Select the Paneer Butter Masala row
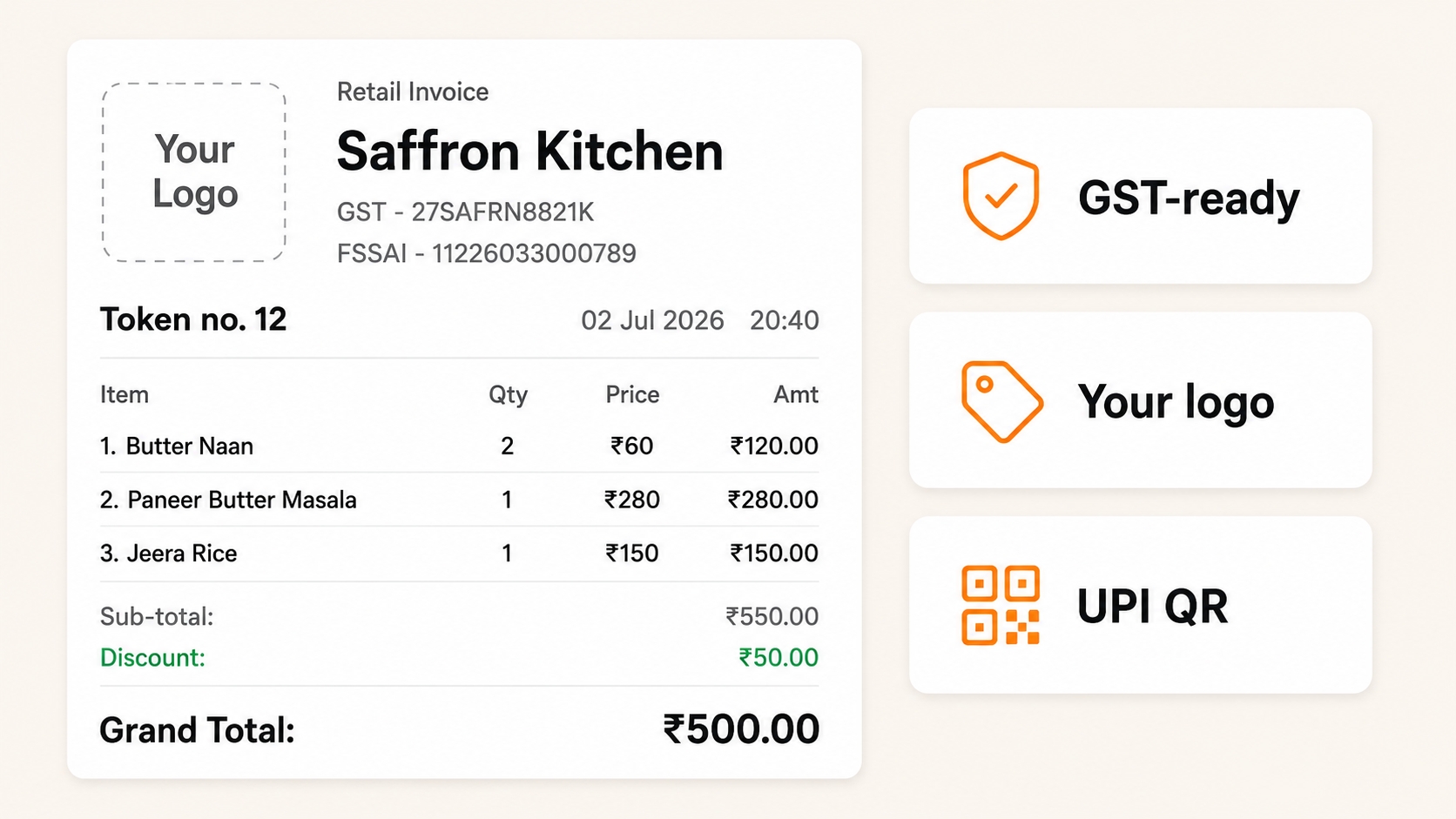Screen dimensions: 1456x819 click(x=459, y=500)
